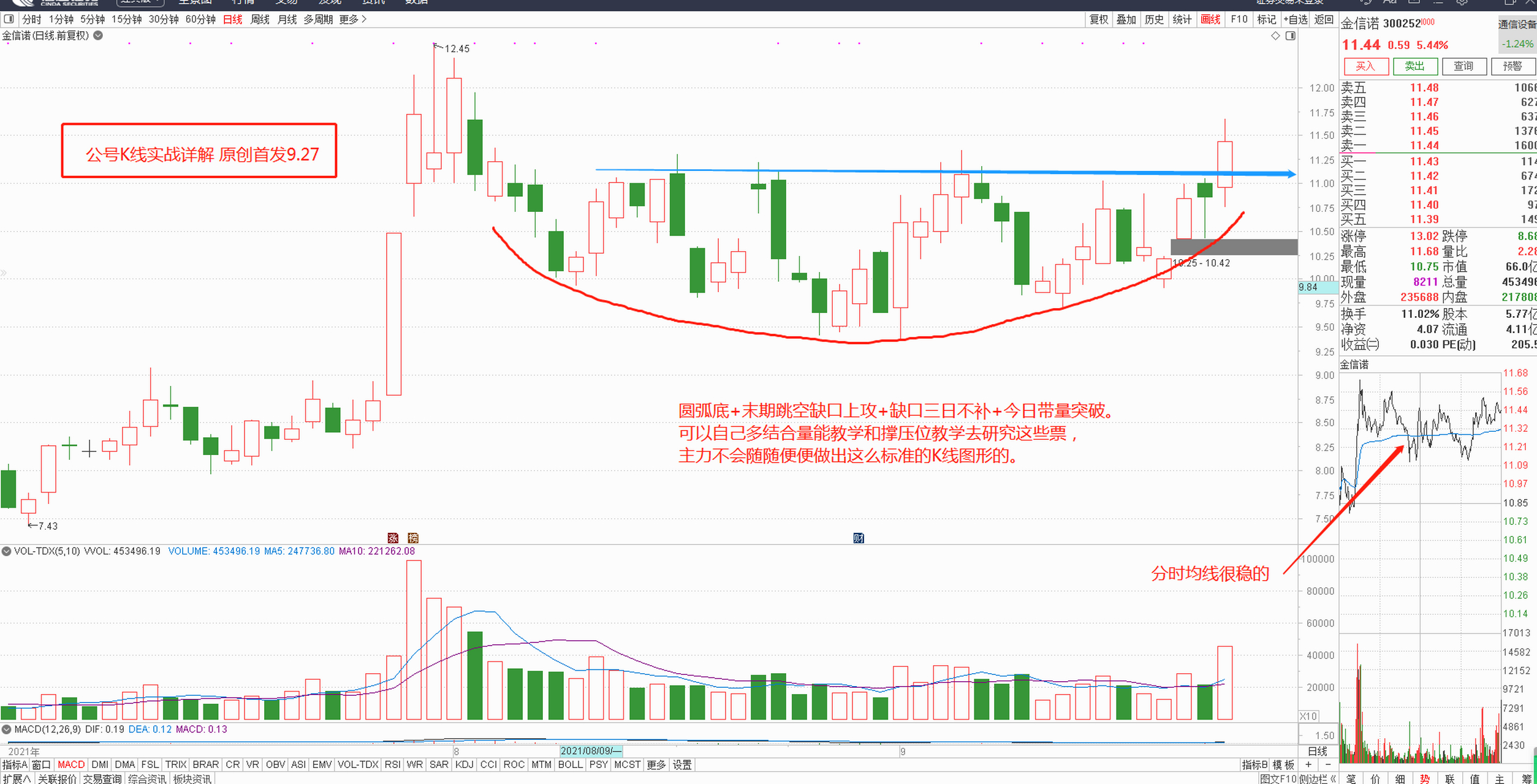Expand the 扩展∧ panel
1537x784 pixels.
(17, 778)
